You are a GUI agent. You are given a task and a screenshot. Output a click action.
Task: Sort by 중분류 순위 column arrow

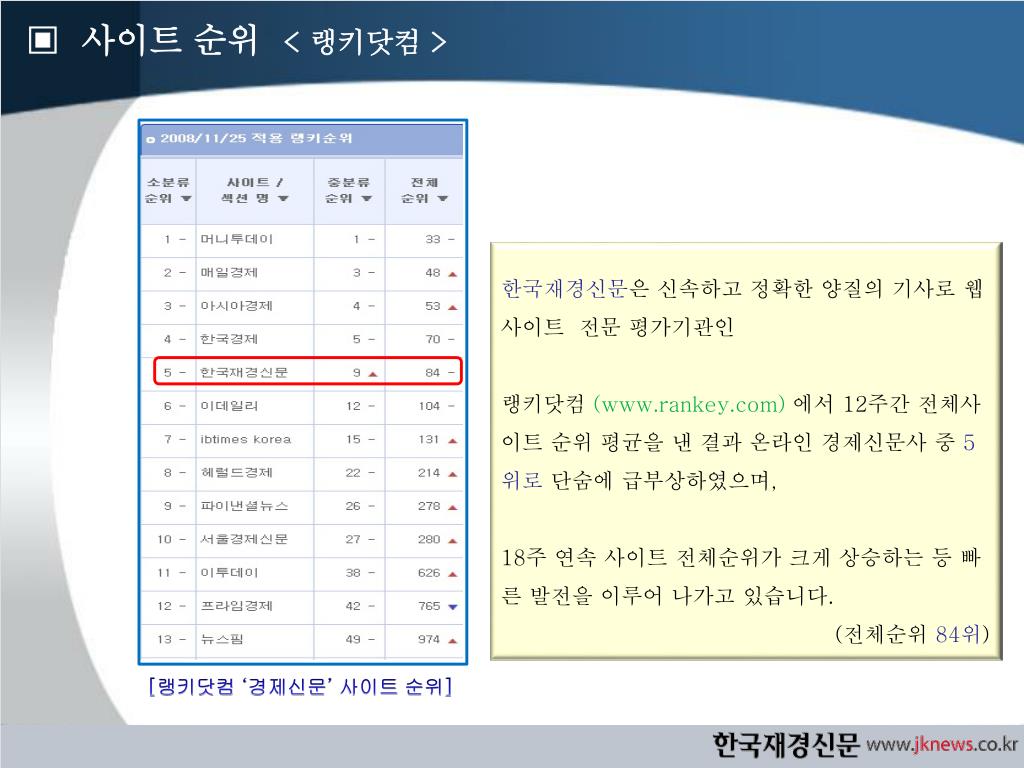click(366, 199)
